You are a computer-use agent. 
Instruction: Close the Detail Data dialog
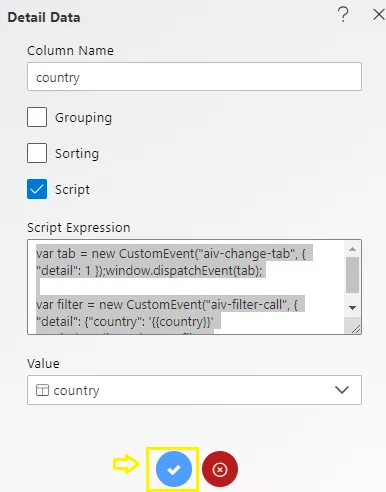(x=379, y=15)
